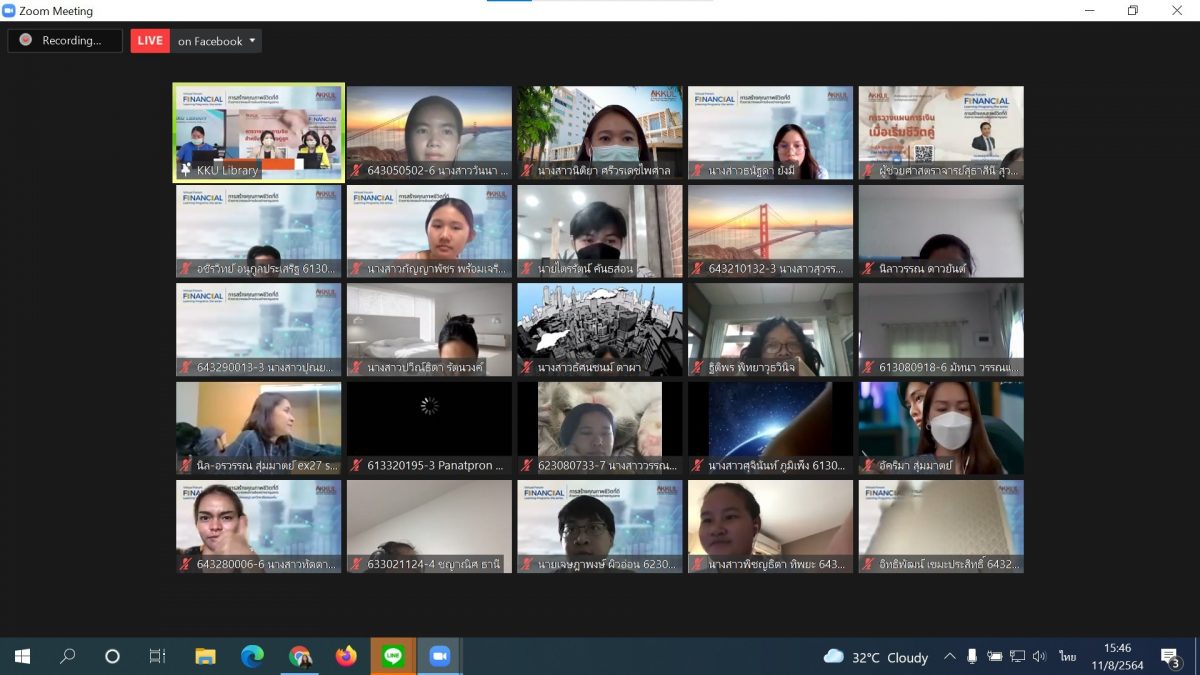Expand the LIVE on Facebook dropdown
This screenshot has height=675, width=1200.
point(252,41)
